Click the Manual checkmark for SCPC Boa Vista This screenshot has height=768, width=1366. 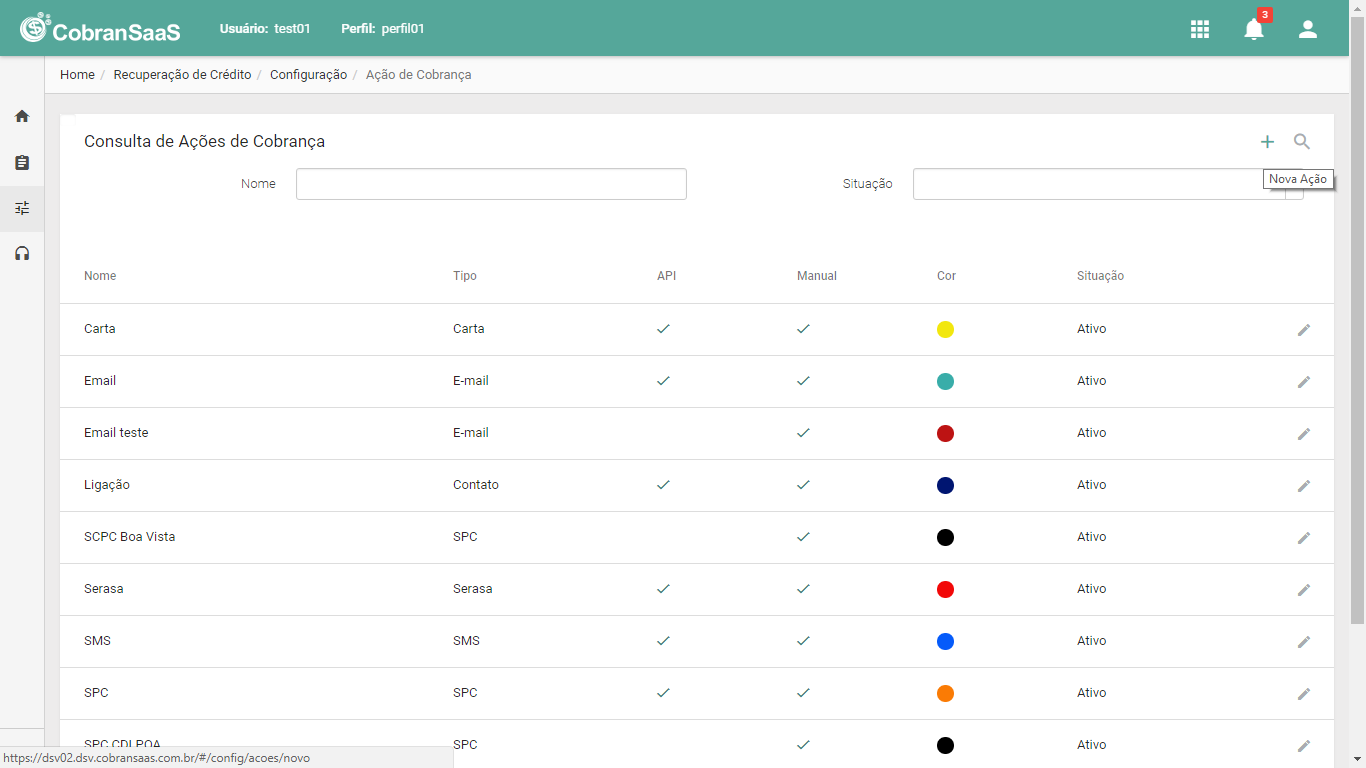tap(803, 537)
